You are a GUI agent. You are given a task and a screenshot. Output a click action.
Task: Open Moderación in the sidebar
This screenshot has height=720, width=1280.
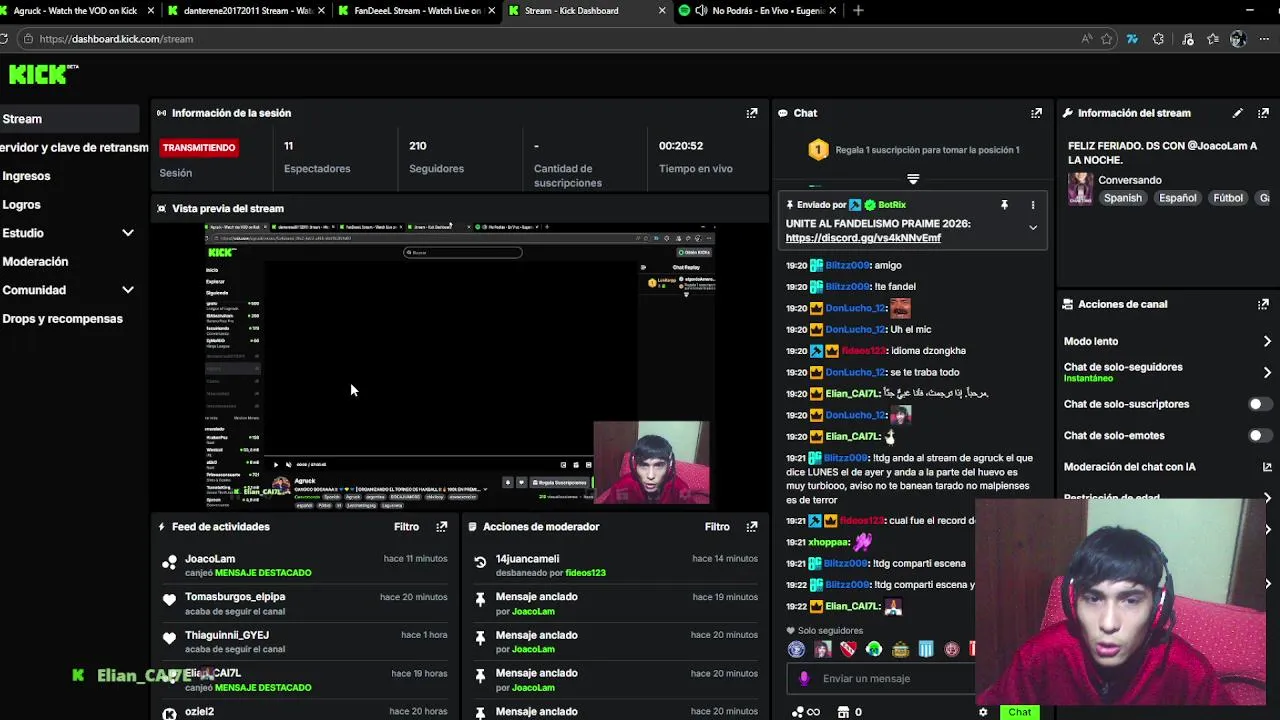pyautogui.click(x=35, y=262)
